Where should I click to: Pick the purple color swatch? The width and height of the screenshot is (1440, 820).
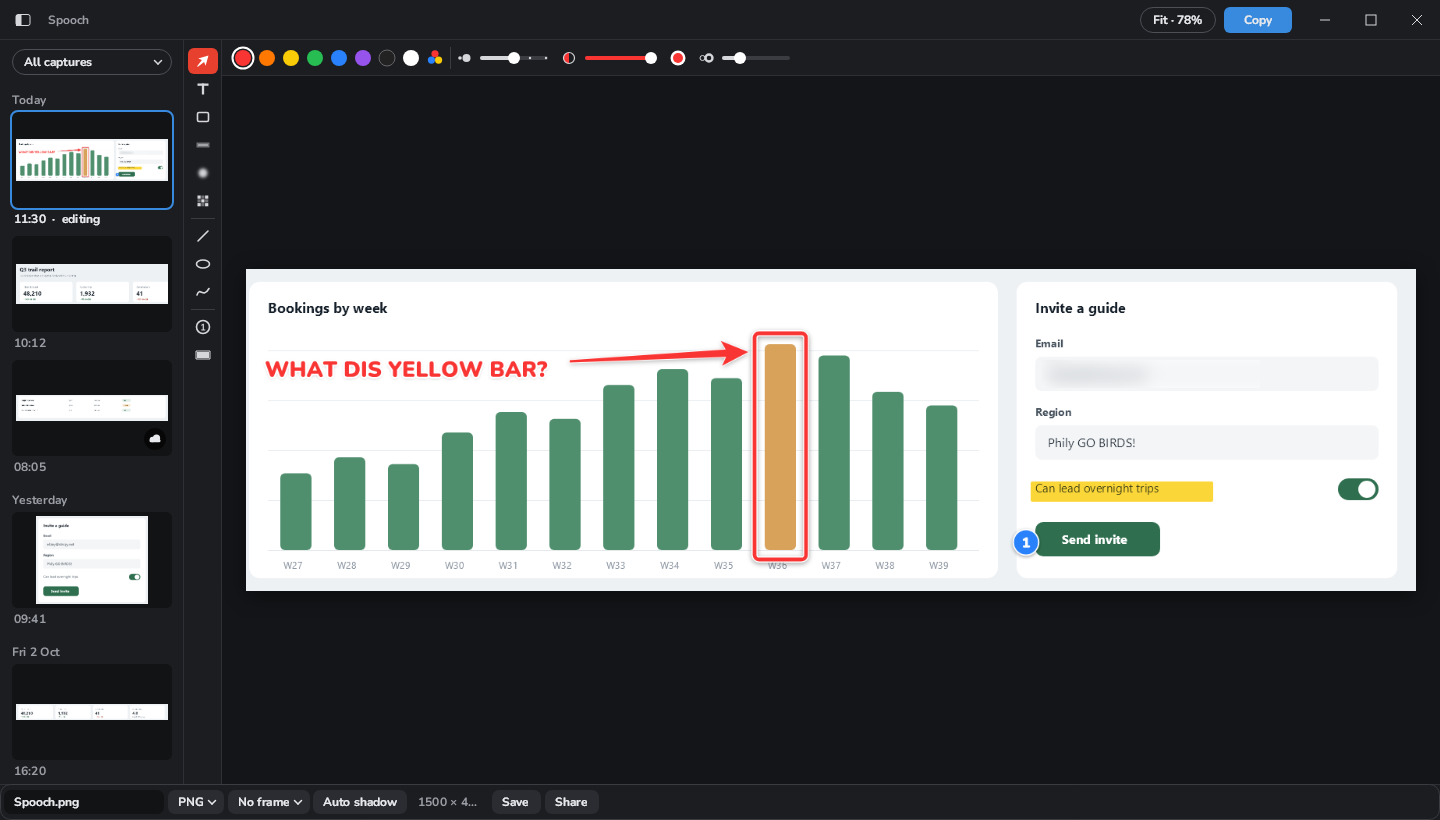[x=363, y=58]
